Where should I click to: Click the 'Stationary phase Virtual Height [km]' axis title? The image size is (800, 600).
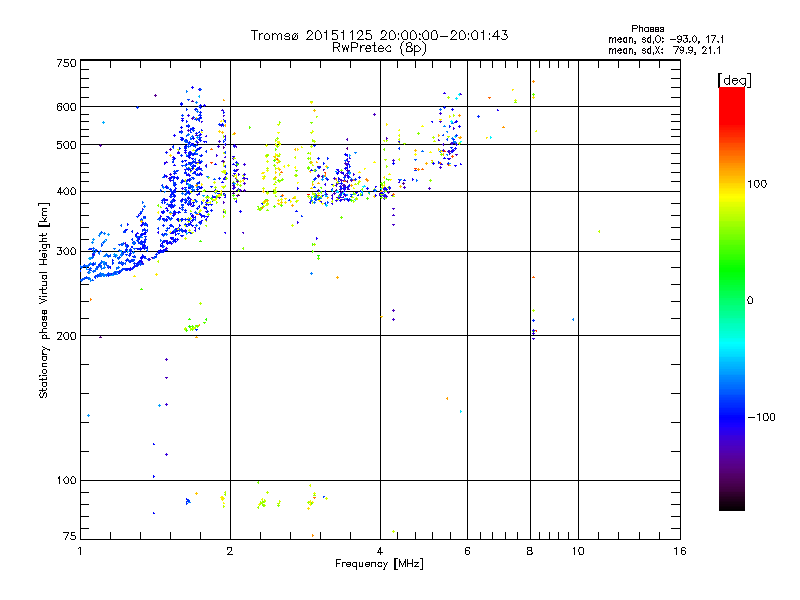(44, 301)
